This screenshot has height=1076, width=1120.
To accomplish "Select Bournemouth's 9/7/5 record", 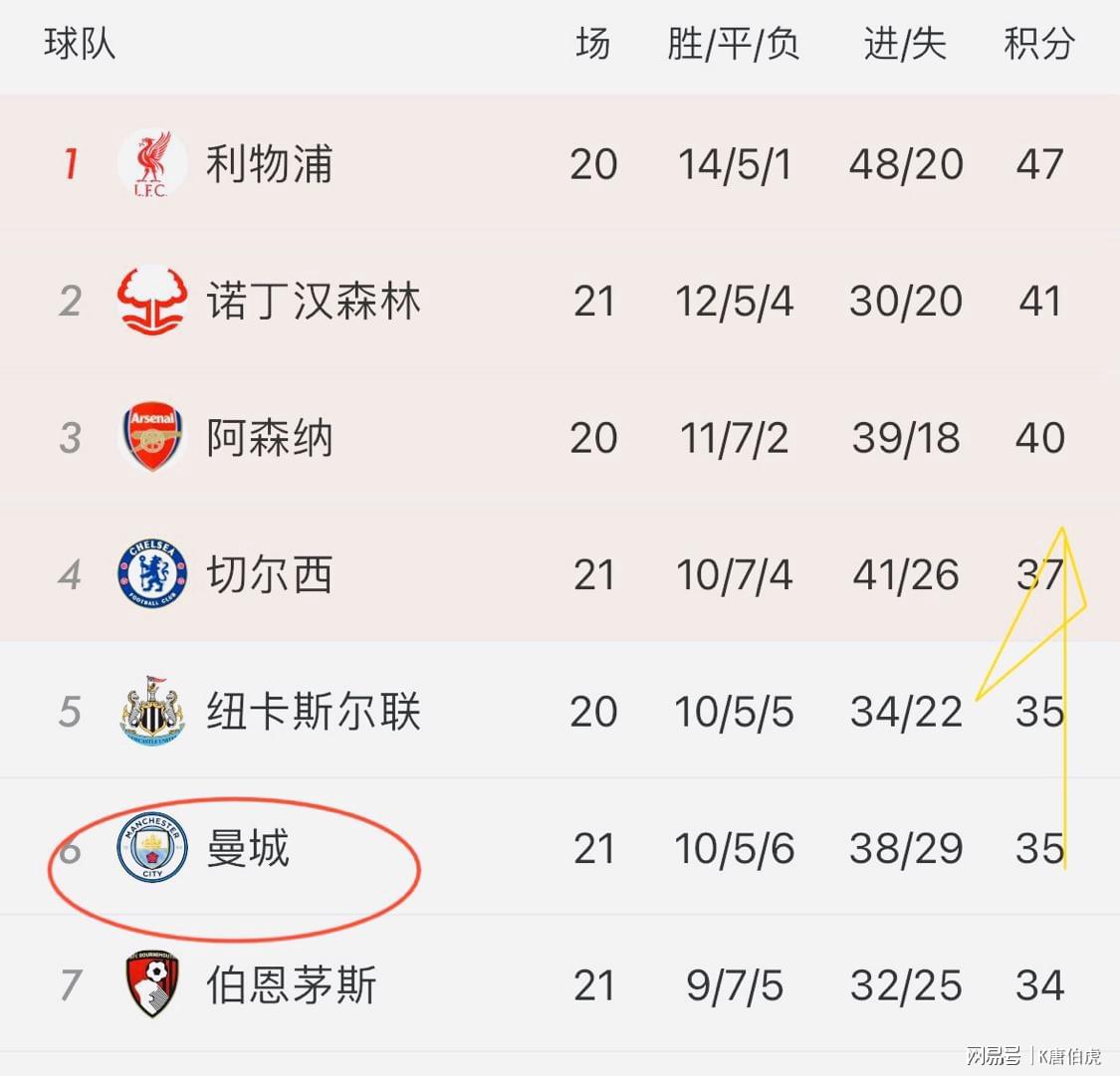I will [735, 985].
